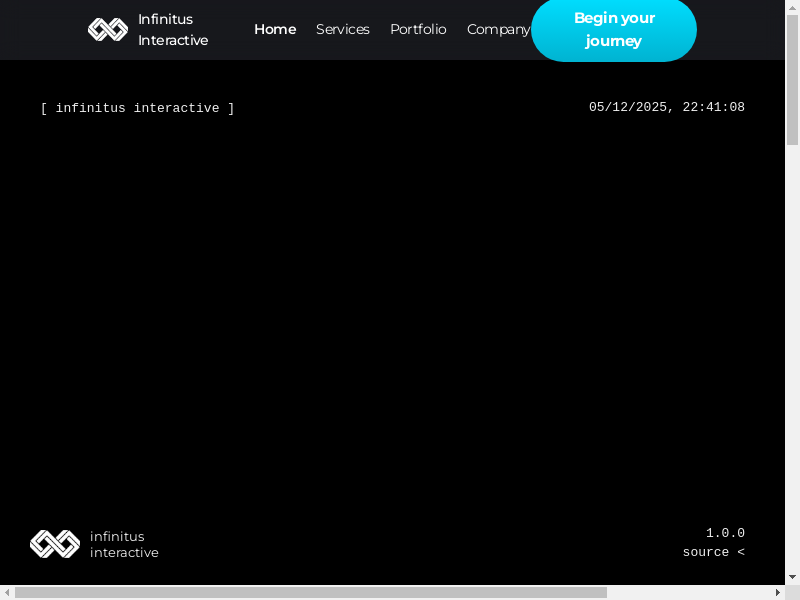800x600 pixels.
Task: Click the horizontal scrollbar right arrow
Action: click(777, 592)
